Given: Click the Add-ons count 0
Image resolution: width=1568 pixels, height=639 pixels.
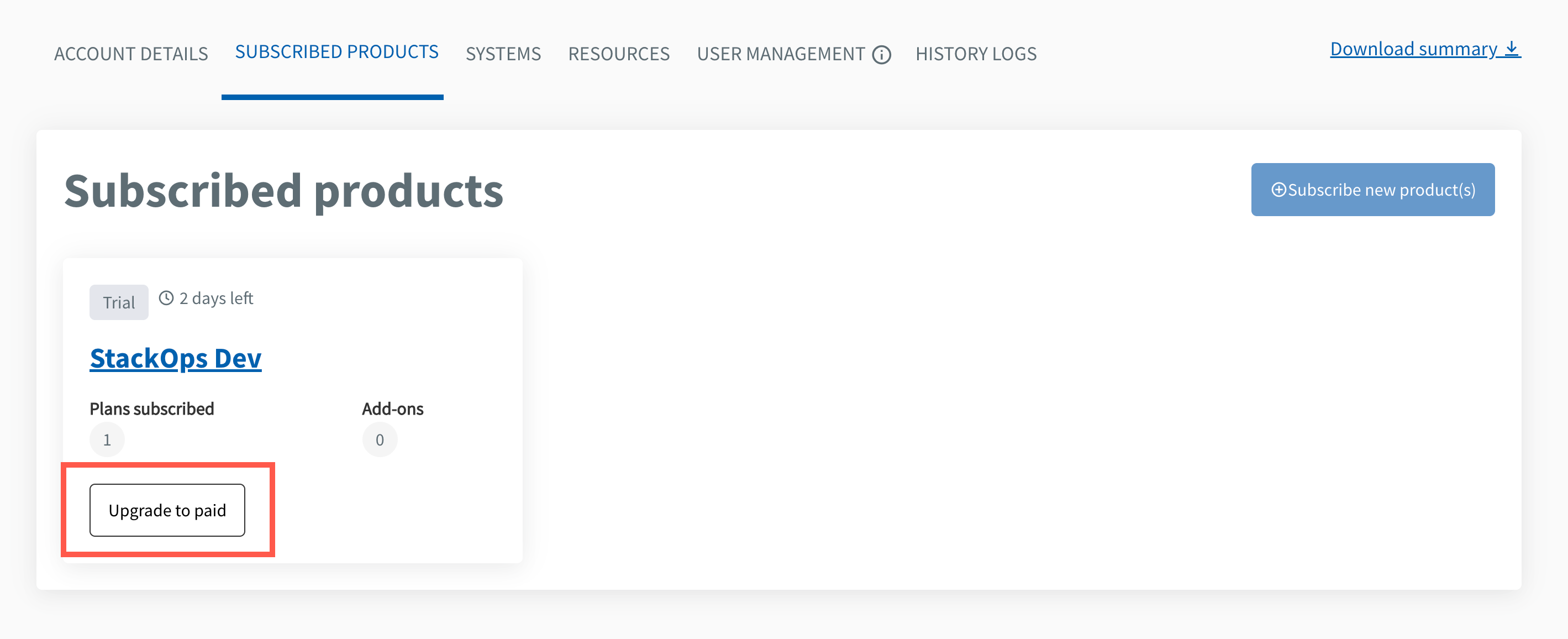Looking at the screenshot, I should pyautogui.click(x=380, y=439).
